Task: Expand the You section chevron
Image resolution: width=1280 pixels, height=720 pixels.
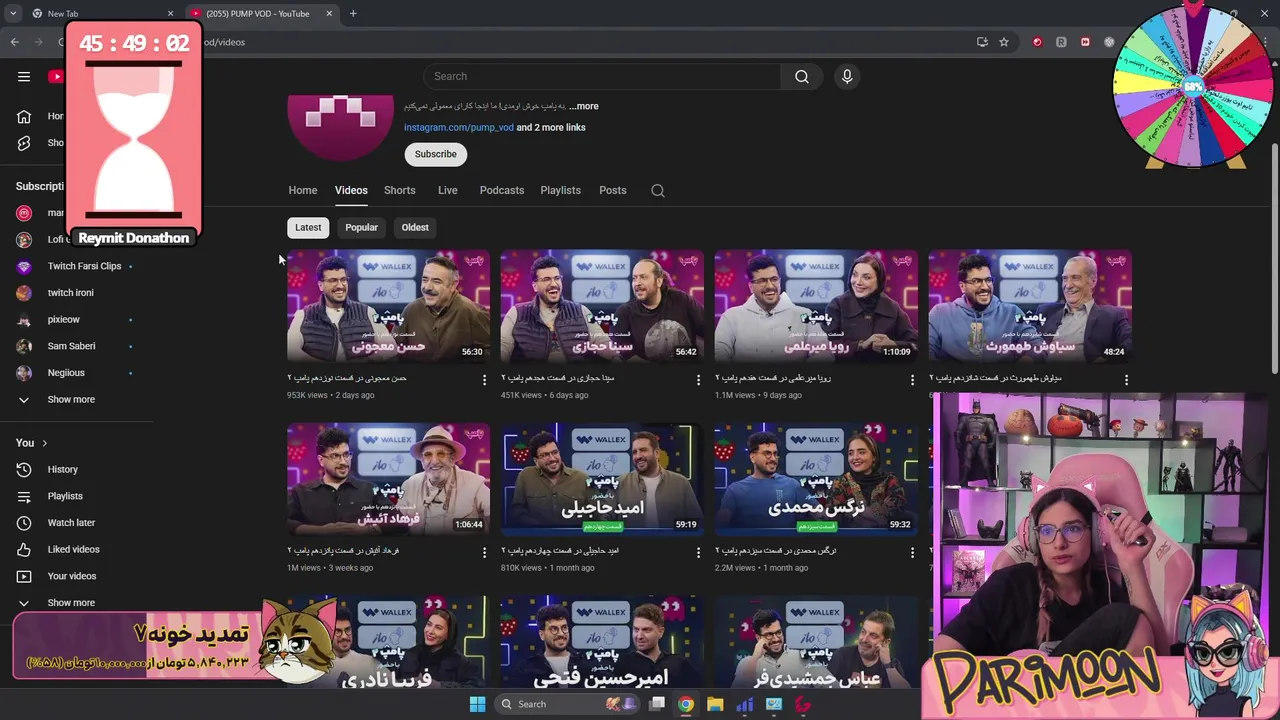Action: pyautogui.click(x=44, y=443)
